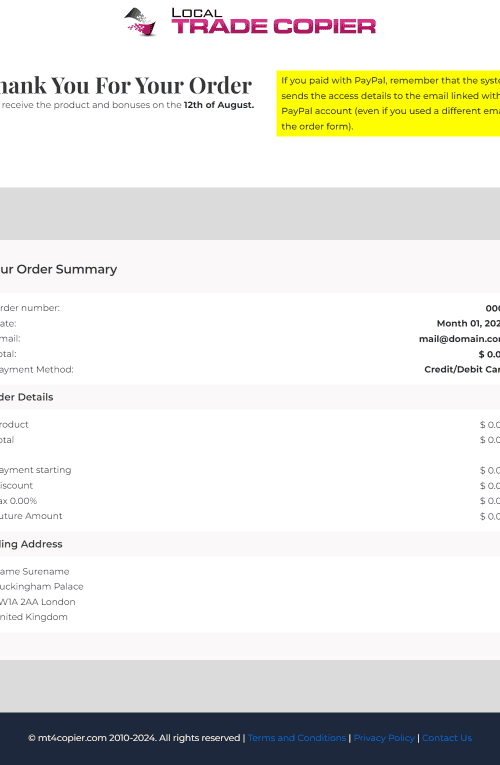The height and width of the screenshot is (765, 500).
Task: Click the Order number row label
Action: 30,308
